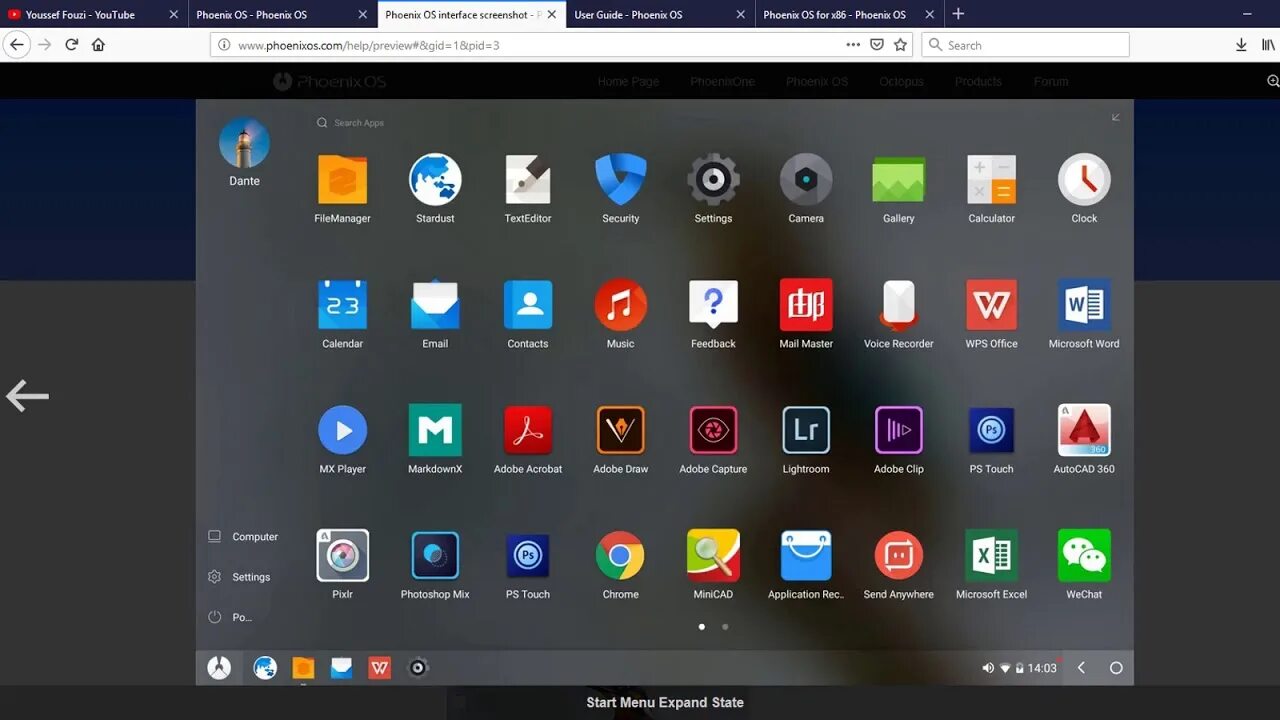Viewport: 1280px width, 720px height.
Task: Launch the Music app
Action: 620,304
